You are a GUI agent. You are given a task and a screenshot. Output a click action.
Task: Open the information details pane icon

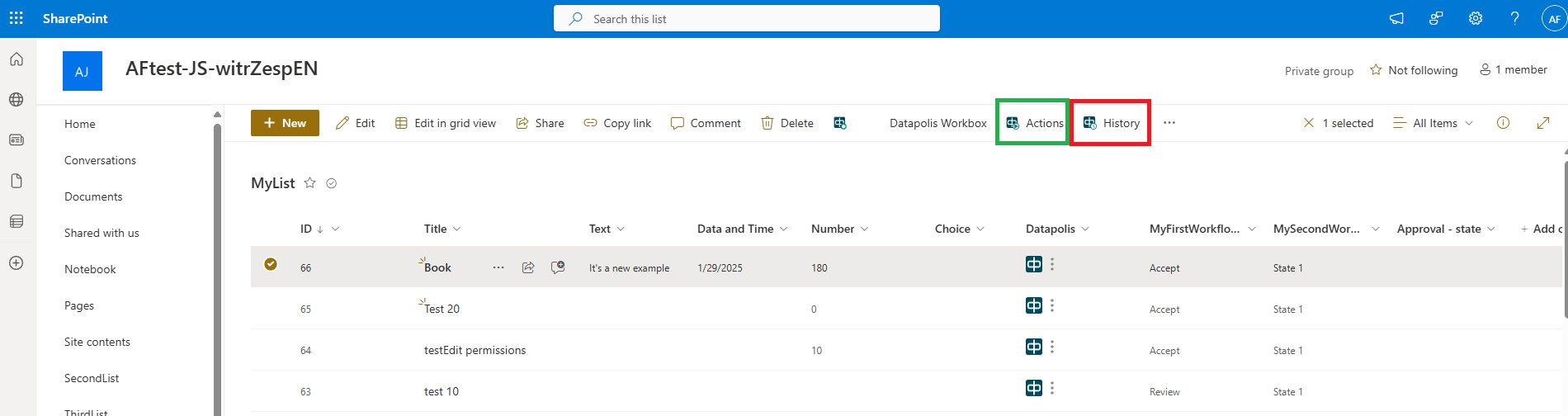coord(1503,123)
